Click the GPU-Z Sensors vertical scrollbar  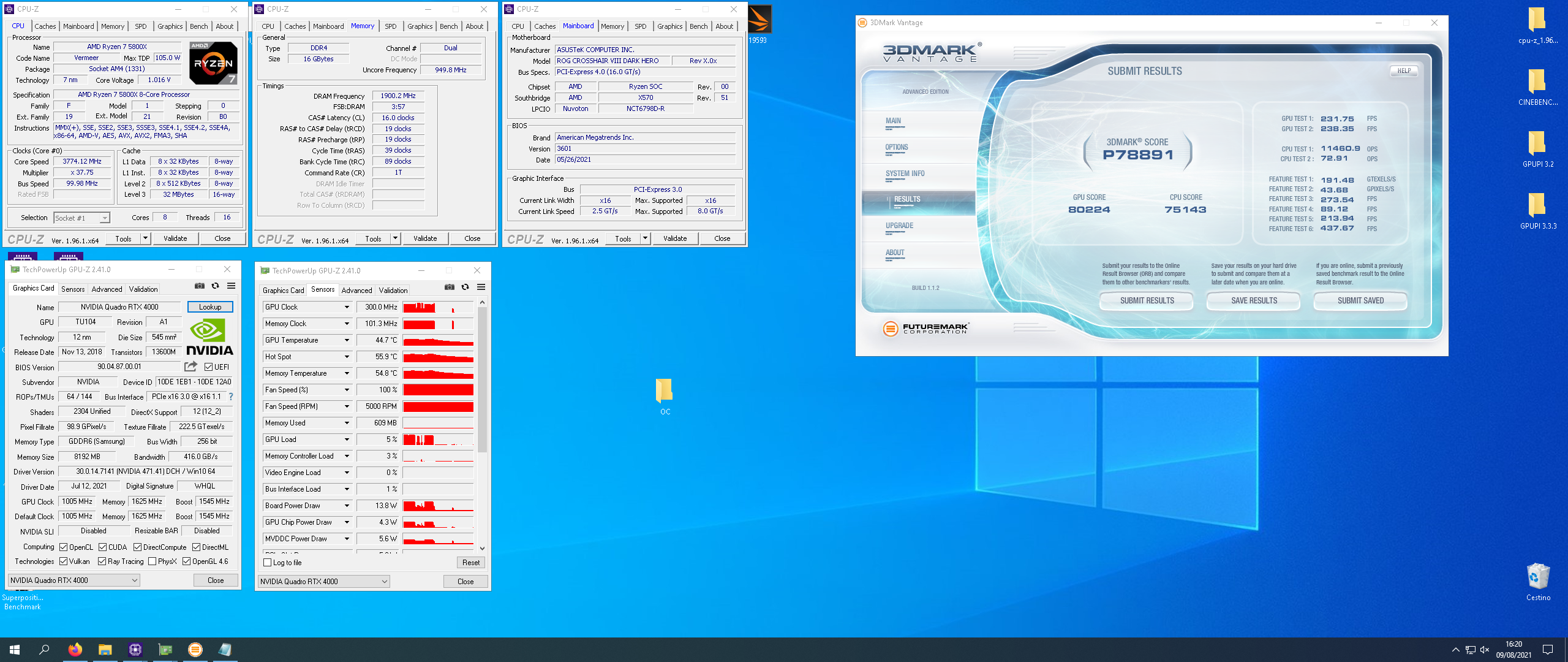483,380
